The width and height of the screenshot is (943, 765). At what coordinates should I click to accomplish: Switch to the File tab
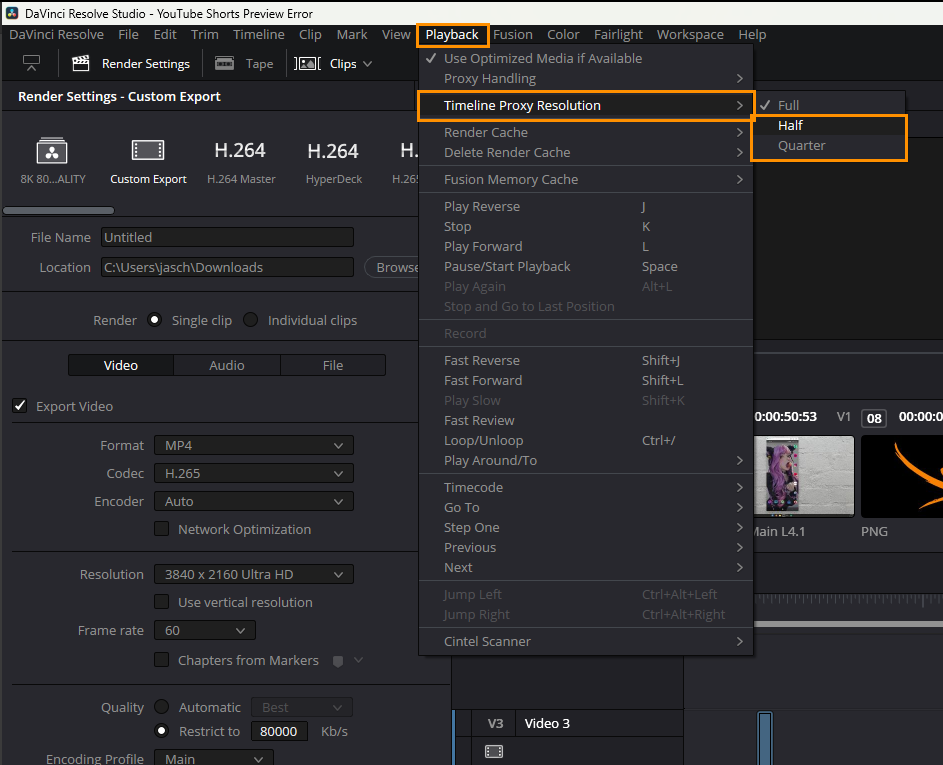point(333,365)
